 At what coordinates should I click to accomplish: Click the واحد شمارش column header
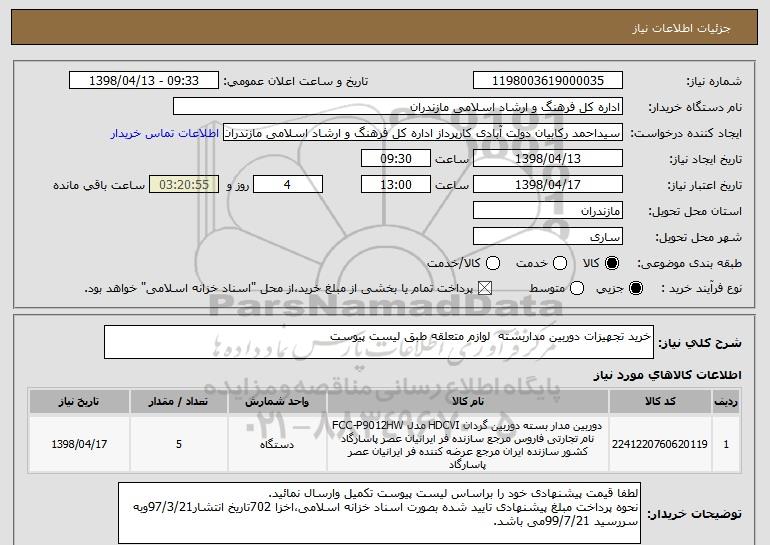277,402
